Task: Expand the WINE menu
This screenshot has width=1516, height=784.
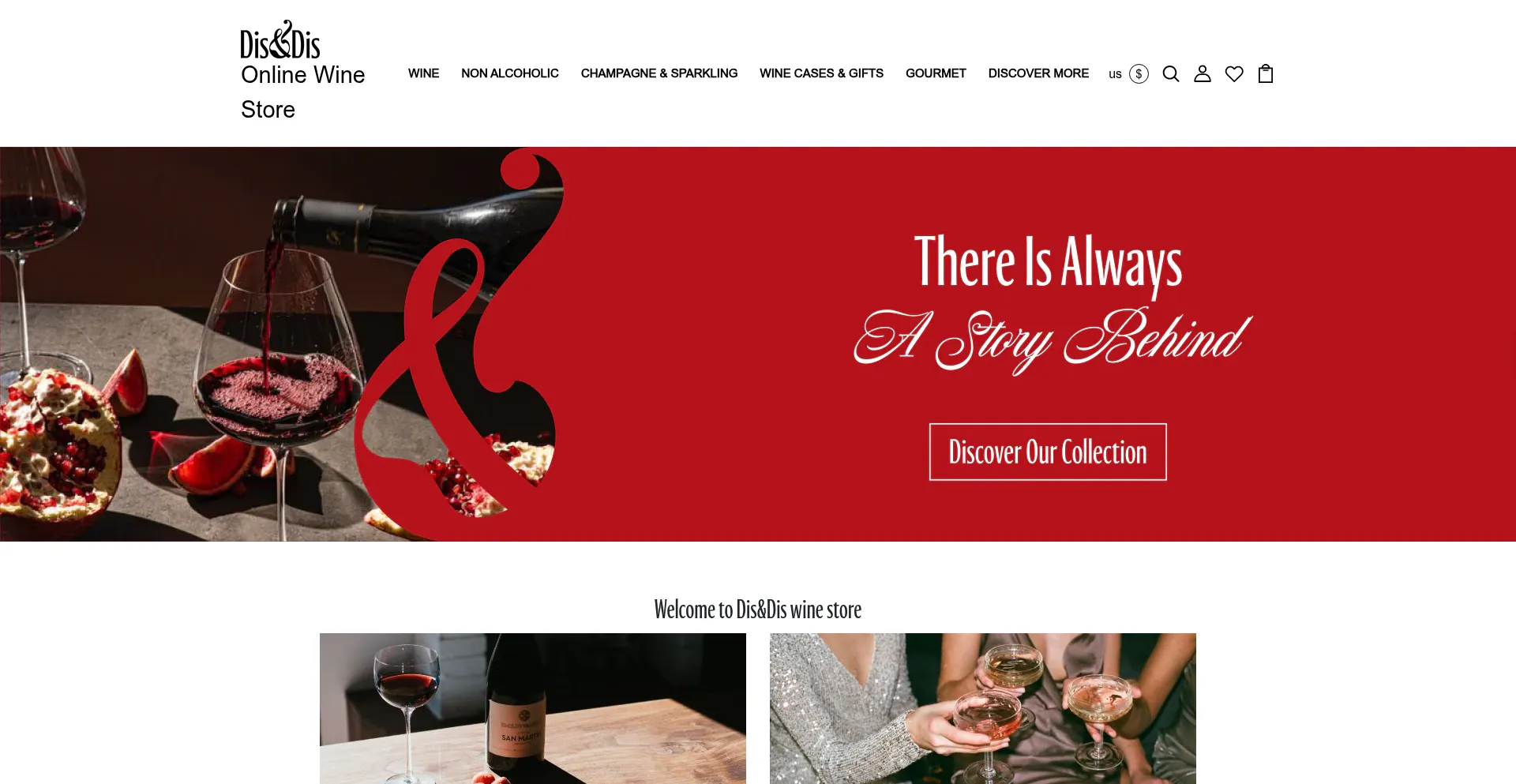Action: (423, 73)
